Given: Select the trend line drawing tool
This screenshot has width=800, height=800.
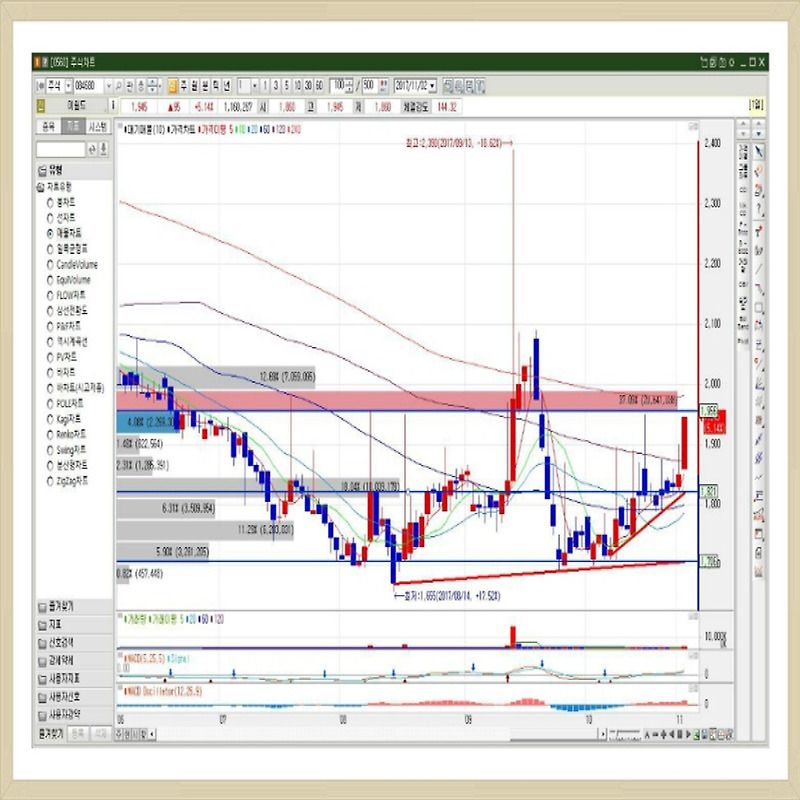Looking at the screenshot, I should pos(759,269).
